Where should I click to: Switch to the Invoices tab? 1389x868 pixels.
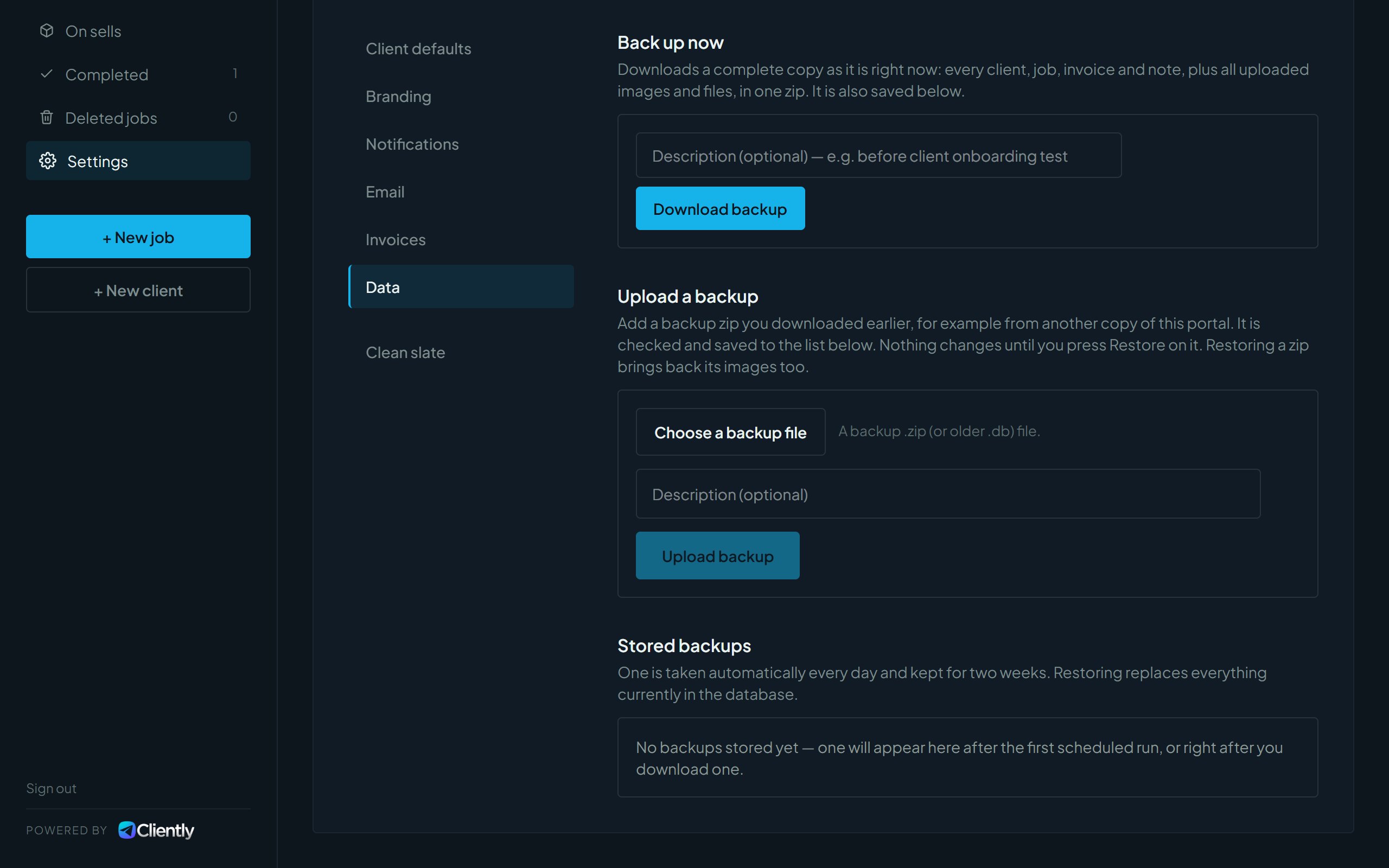point(461,239)
